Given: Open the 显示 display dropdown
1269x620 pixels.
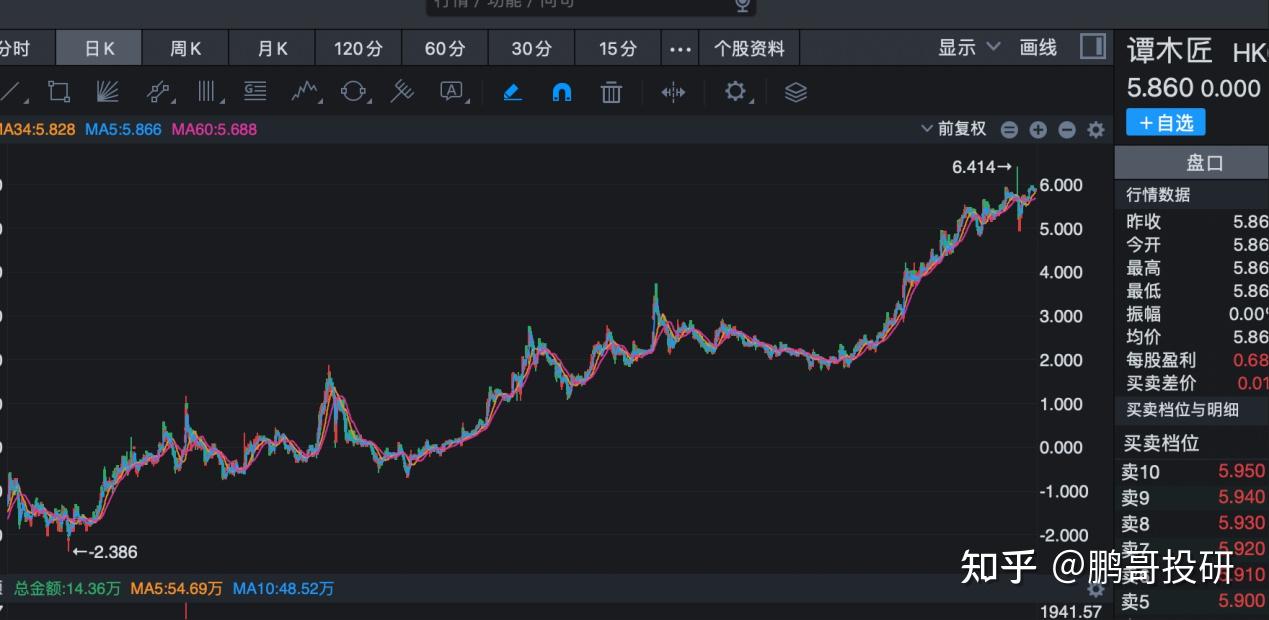Looking at the screenshot, I should coord(958,47).
